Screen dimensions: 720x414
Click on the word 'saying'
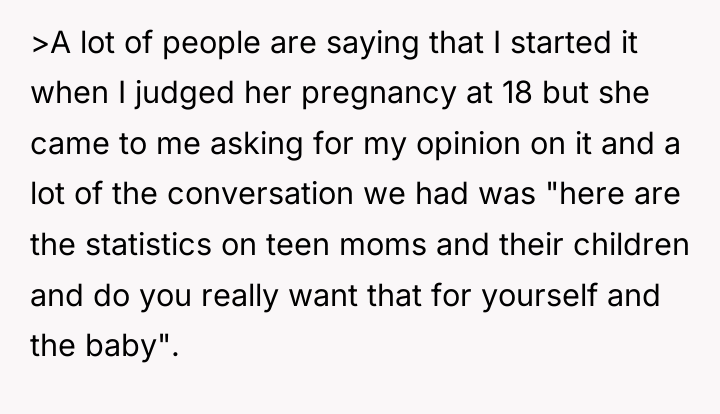pyautogui.click(x=372, y=44)
